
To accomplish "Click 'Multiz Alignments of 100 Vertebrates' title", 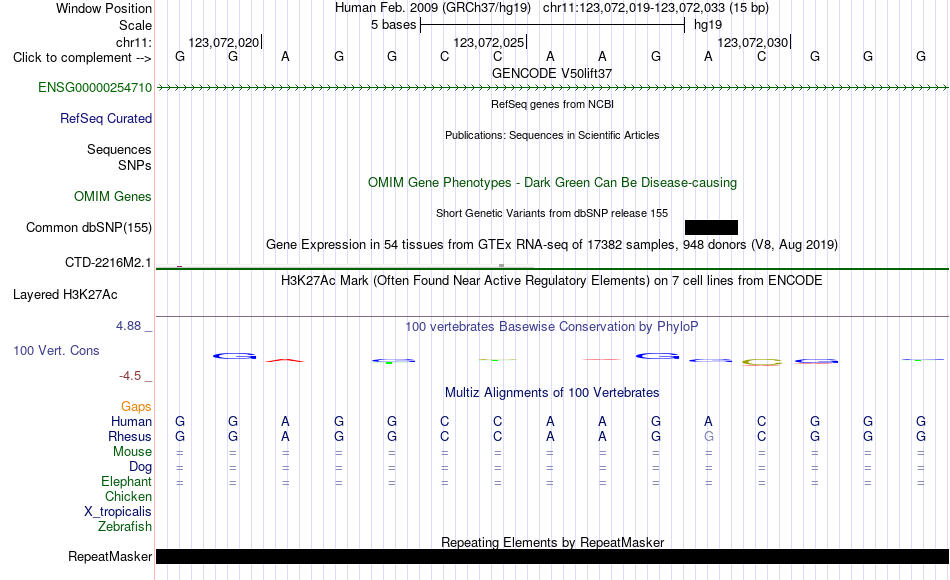I will pos(552,393).
